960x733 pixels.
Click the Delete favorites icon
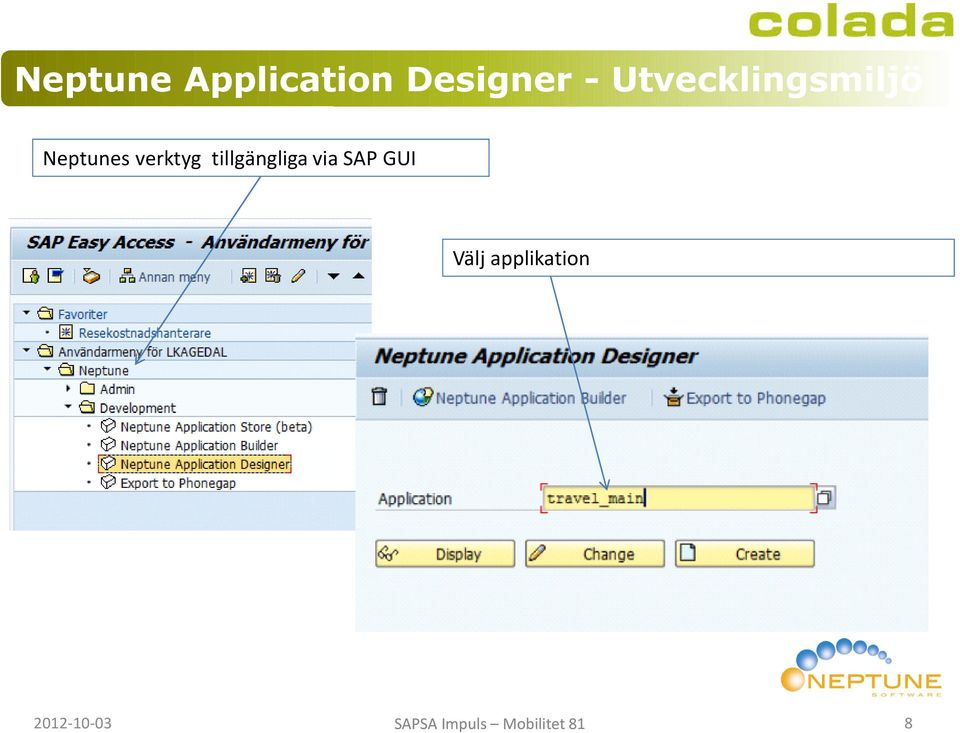(x=272, y=276)
